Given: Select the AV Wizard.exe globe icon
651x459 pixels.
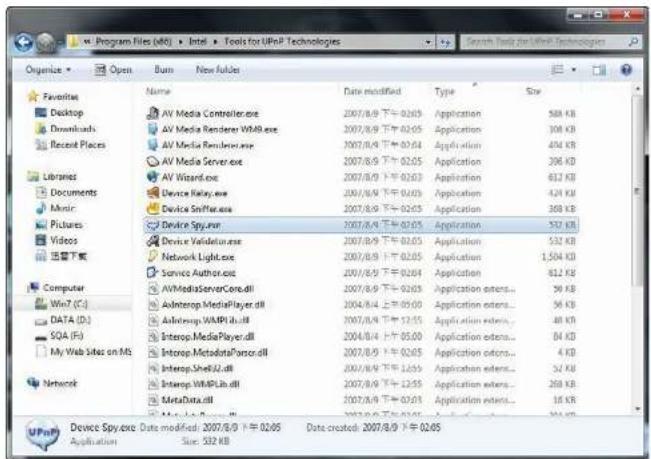Looking at the screenshot, I should (x=153, y=177).
